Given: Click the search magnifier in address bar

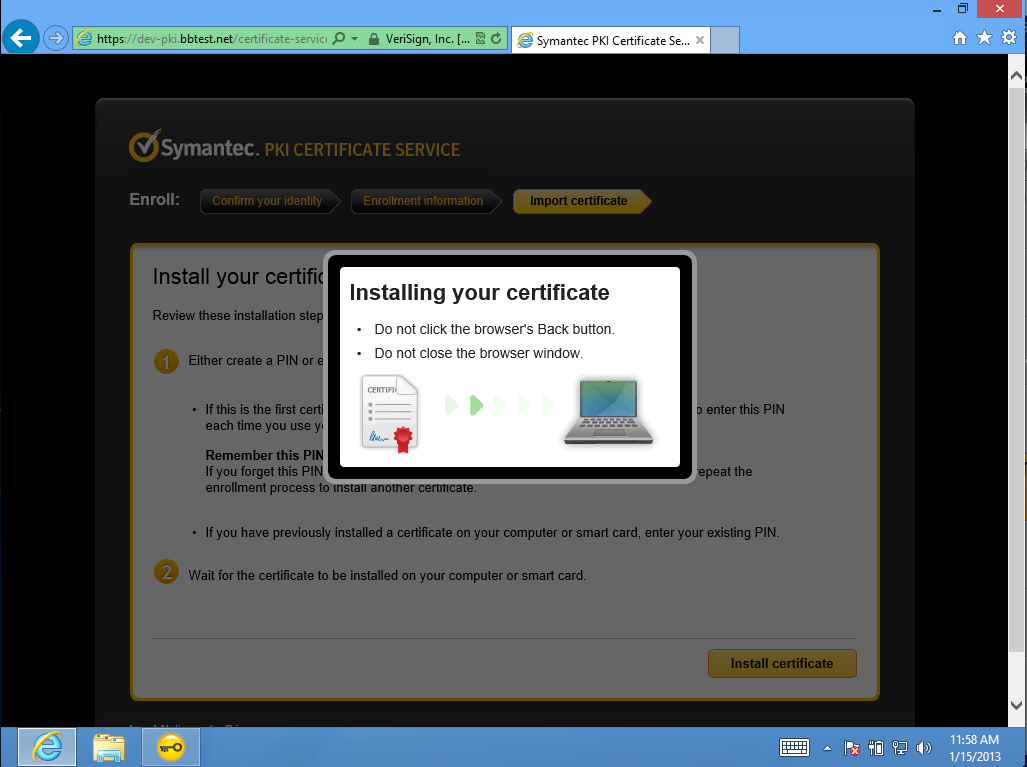Looking at the screenshot, I should pyautogui.click(x=339, y=39).
